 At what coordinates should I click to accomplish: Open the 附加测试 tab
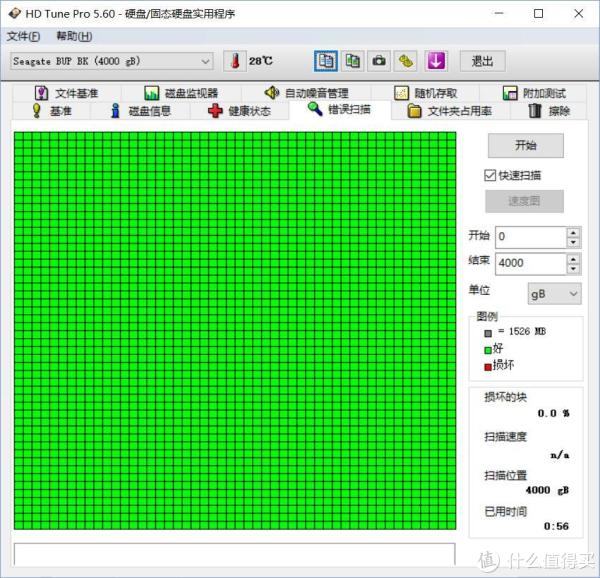pos(533,93)
